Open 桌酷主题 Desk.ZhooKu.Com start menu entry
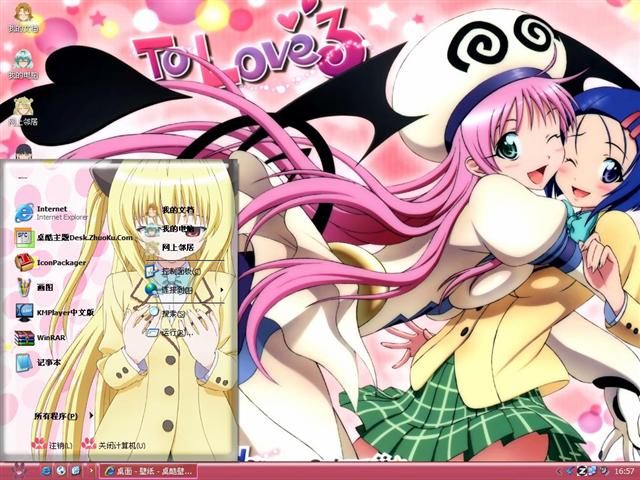Viewport: 640px width, 480px height. tap(73, 237)
